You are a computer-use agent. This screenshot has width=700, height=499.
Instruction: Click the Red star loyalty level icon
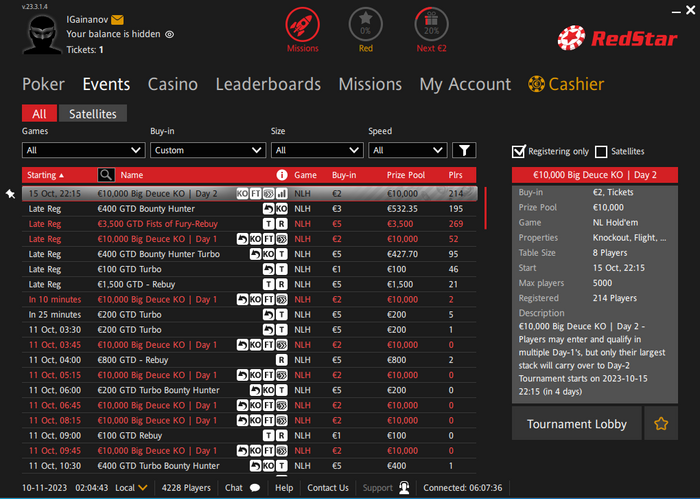pos(366,25)
